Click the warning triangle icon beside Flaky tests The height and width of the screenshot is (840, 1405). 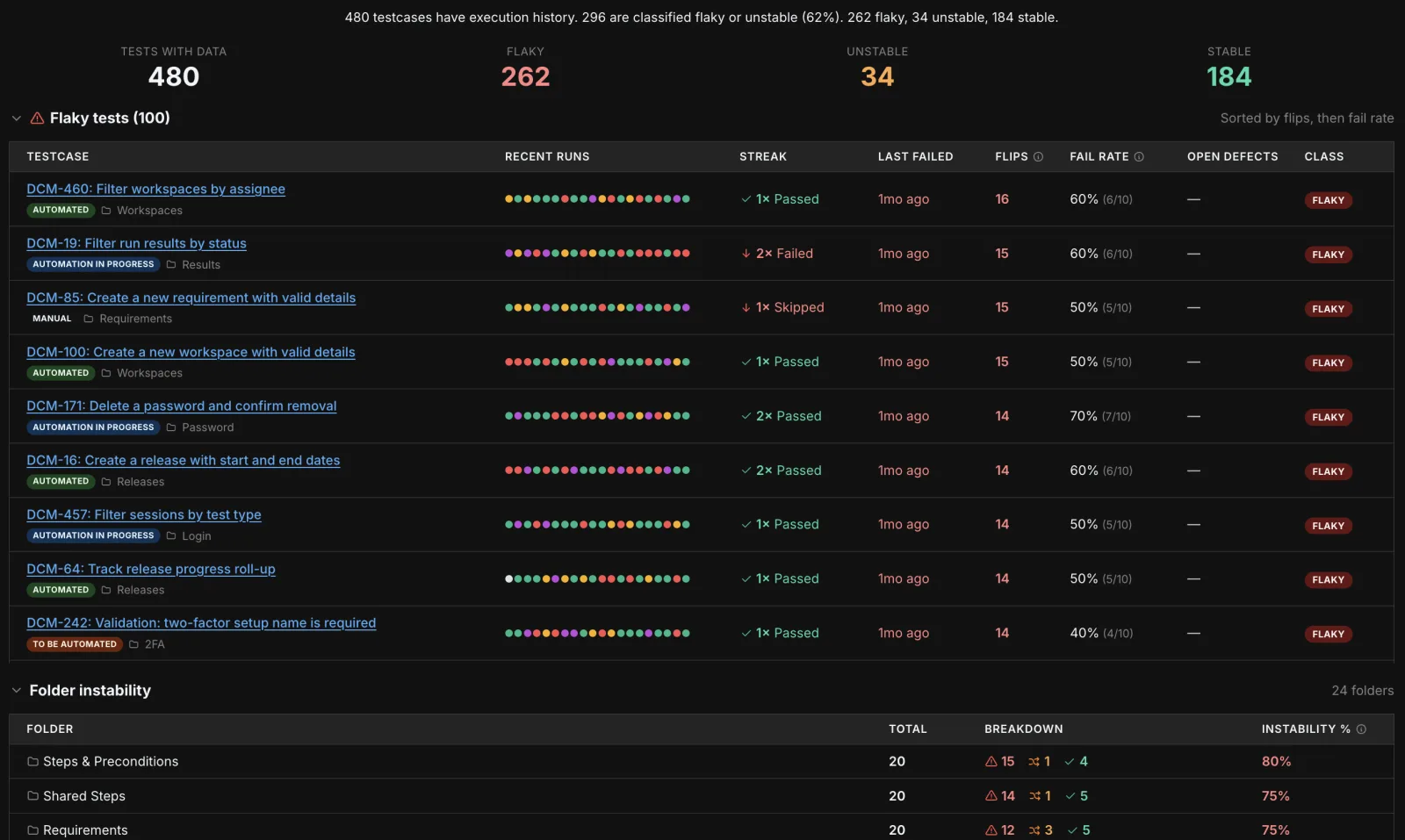click(x=38, y=118)
